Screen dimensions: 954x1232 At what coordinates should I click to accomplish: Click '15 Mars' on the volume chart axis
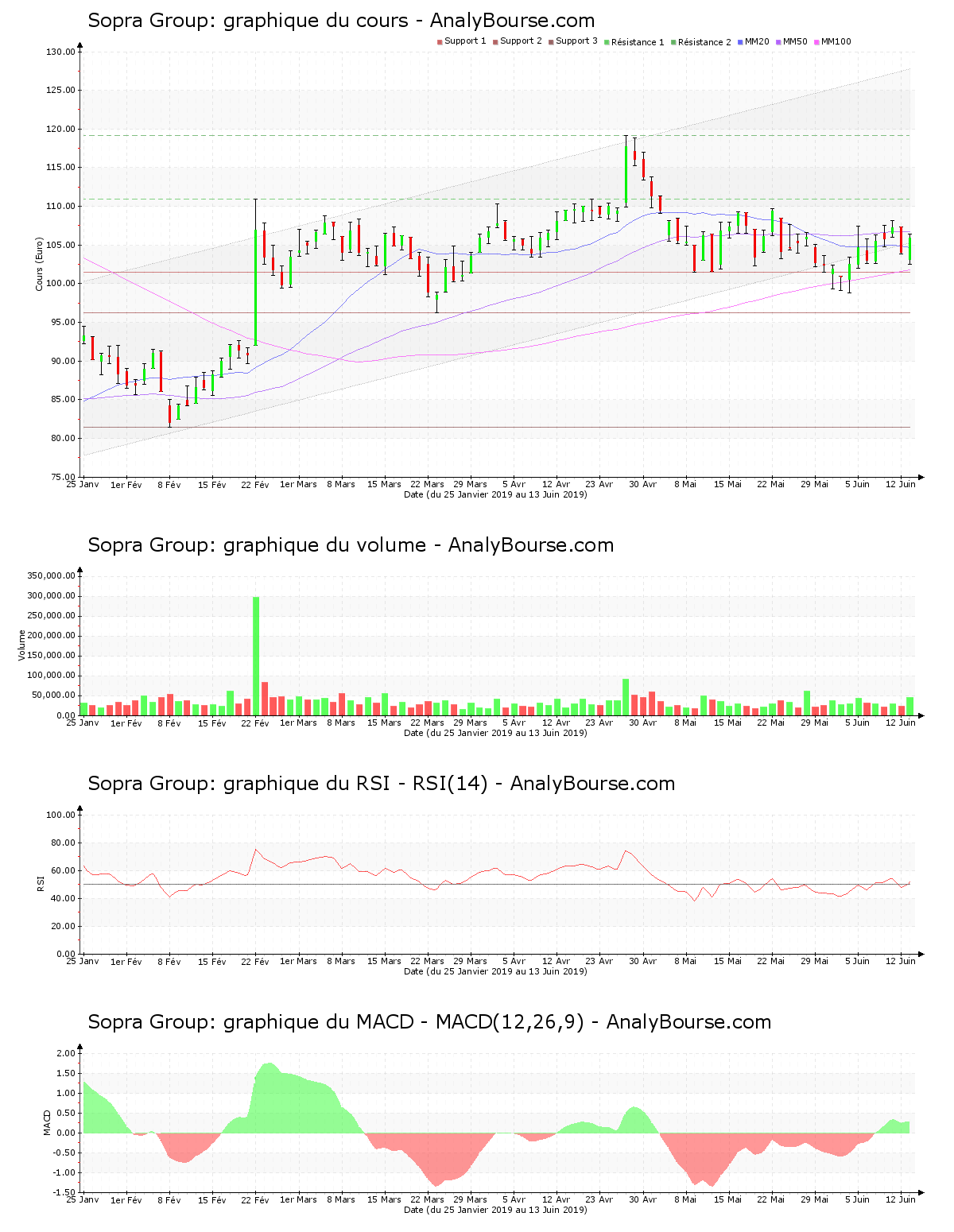pos(384,723)
